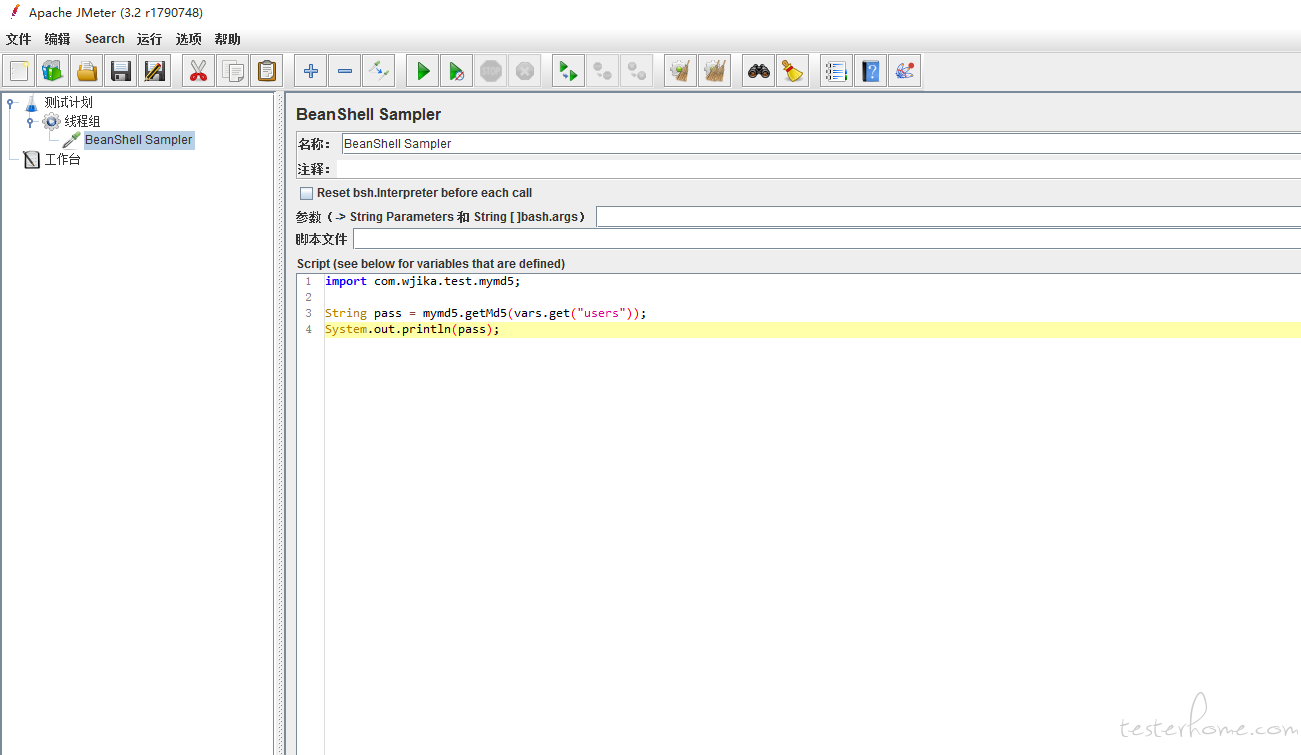Open the 编辑 menu
The width and height of the screenshot is (1301, 755).
click(x=58, y=39)
